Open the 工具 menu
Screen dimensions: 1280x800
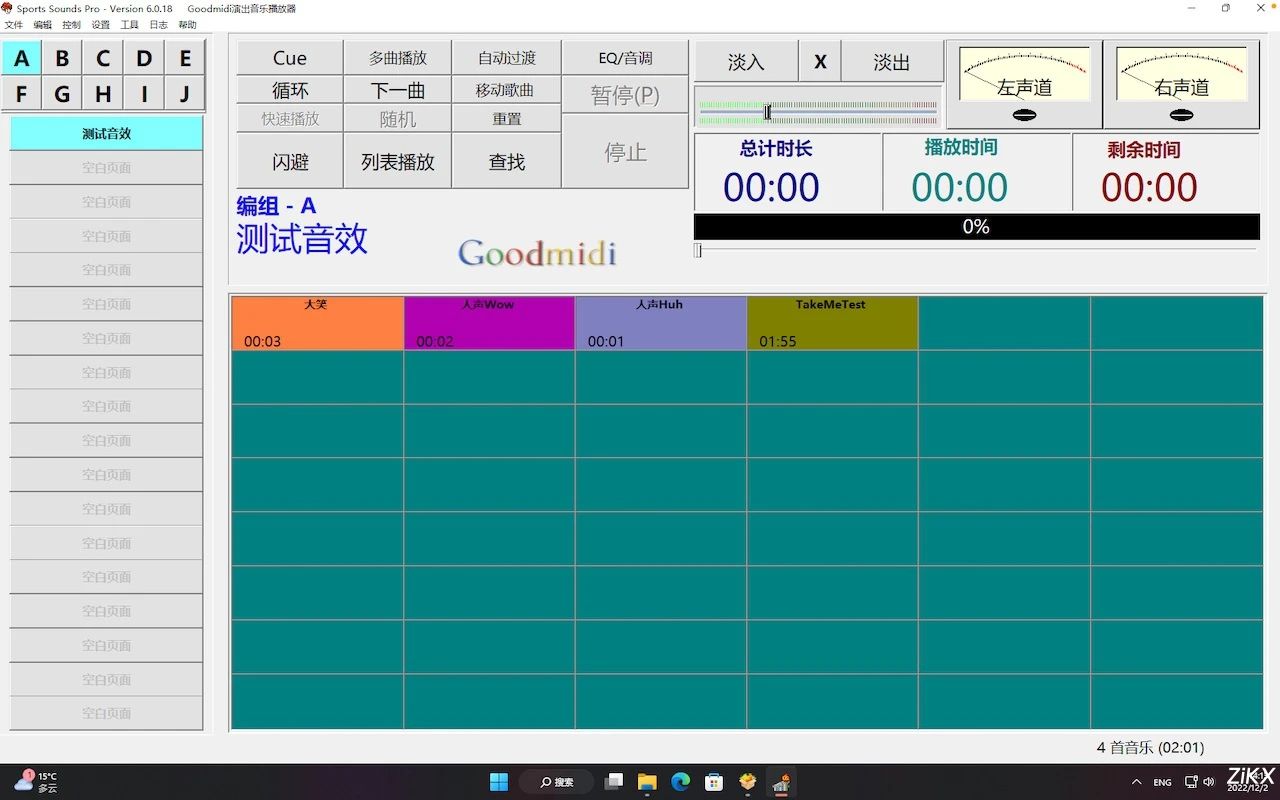click(129, 24)
